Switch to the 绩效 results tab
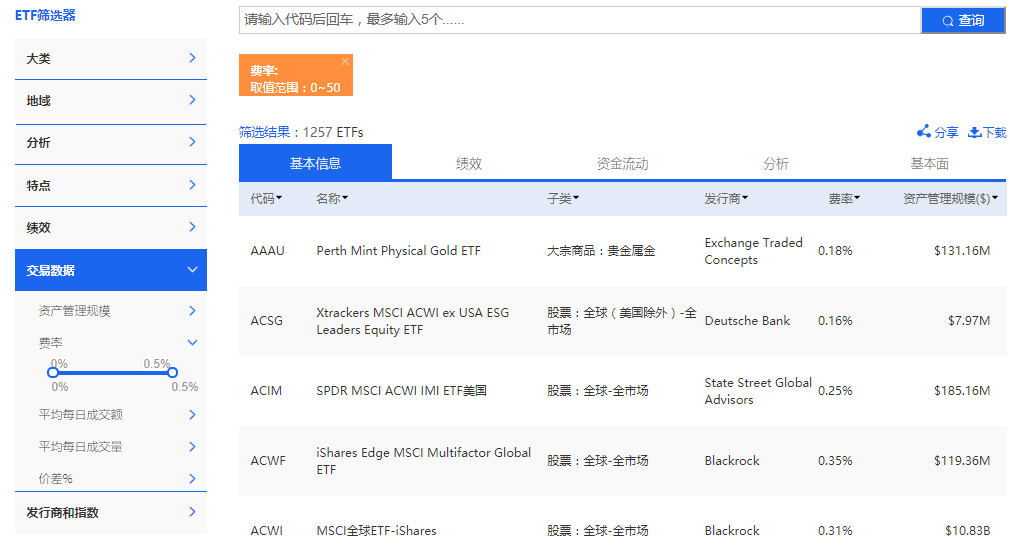Screen dimensions: 1010x548 click(x=468, y=164)
